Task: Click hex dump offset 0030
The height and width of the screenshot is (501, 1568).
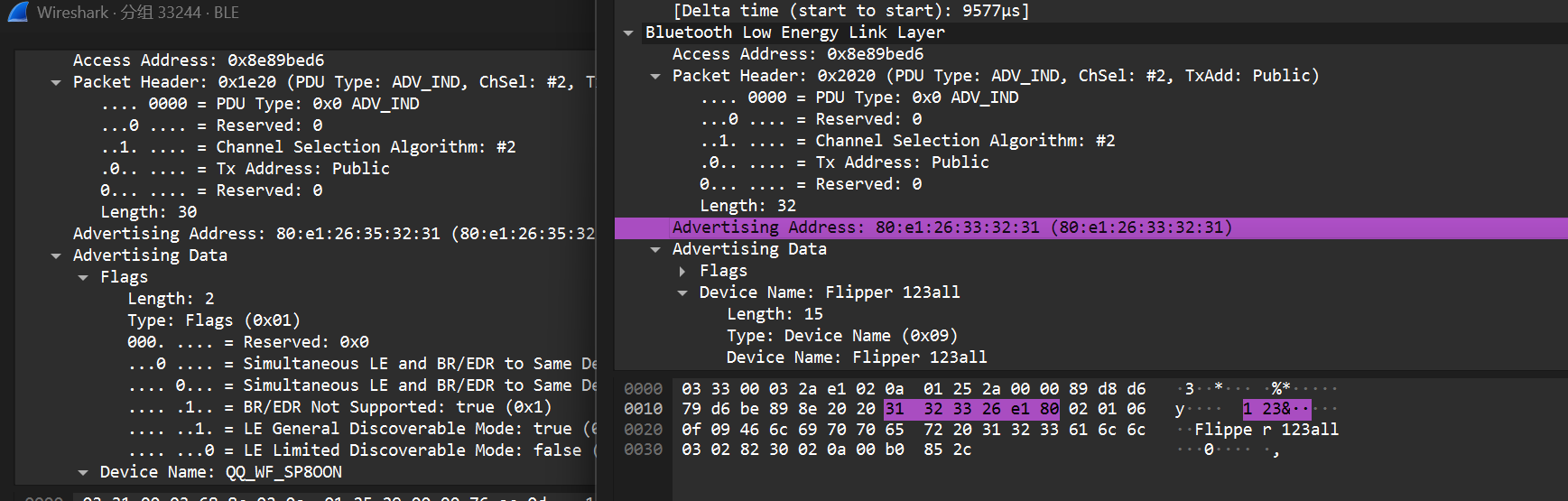Action: (x=644, y=450)
